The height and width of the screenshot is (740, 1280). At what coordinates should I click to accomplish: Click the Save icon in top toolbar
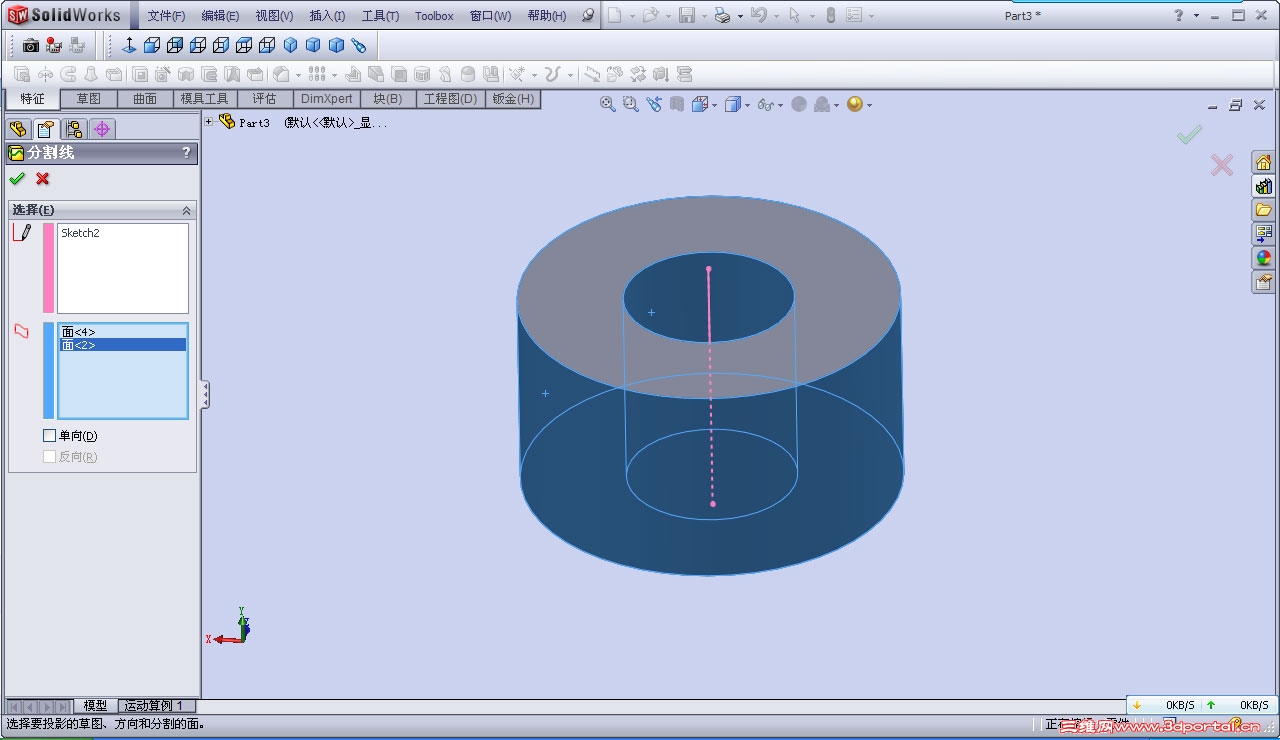687,16
